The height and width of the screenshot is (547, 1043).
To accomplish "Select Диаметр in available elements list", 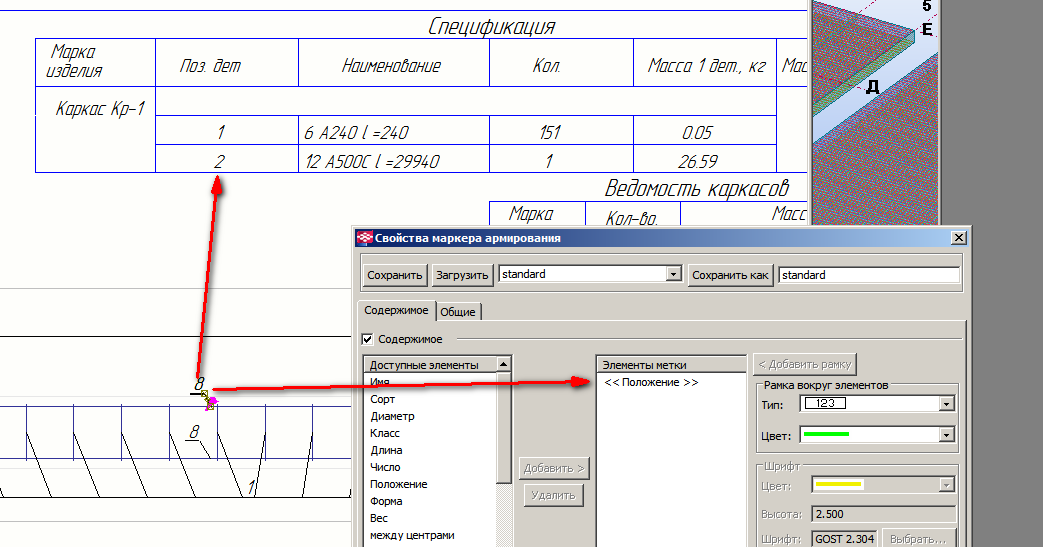I will (x=392, y=416).
